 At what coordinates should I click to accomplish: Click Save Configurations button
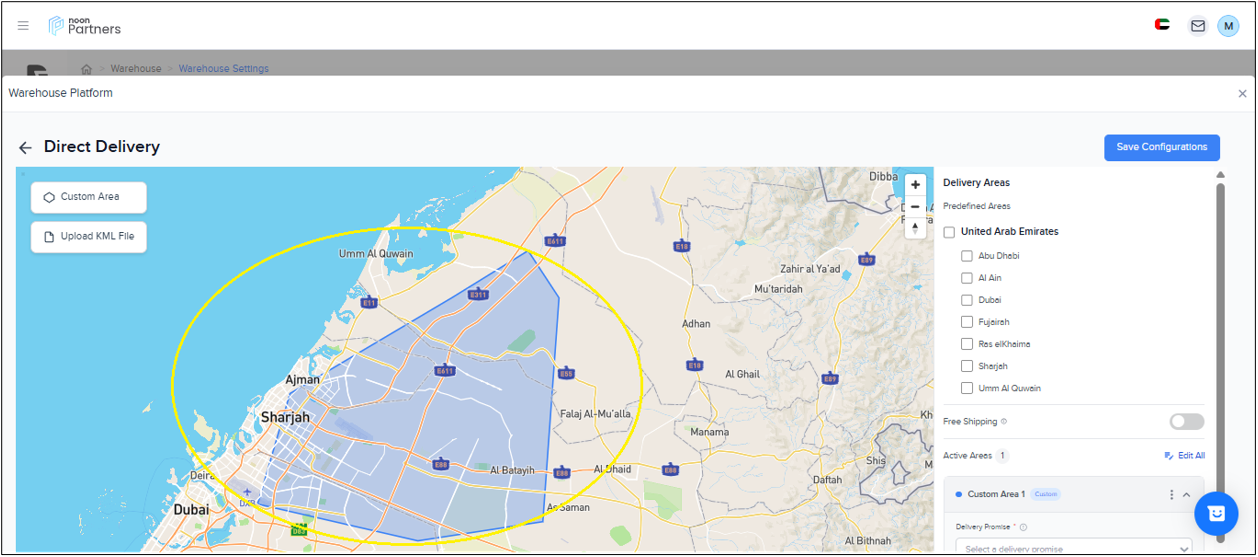(x=1161, y=147)
